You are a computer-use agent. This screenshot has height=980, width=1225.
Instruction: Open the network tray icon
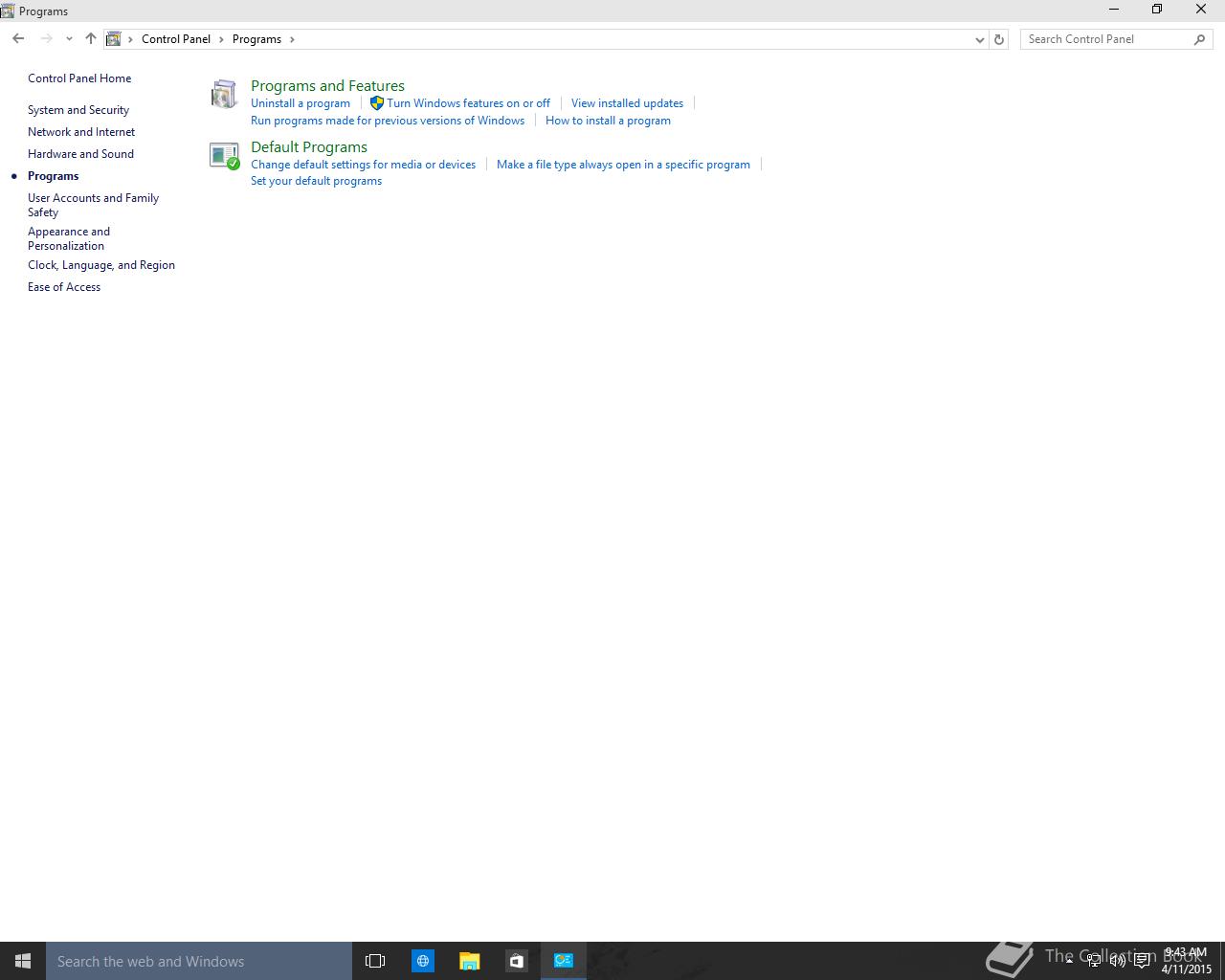[1093, 961]
